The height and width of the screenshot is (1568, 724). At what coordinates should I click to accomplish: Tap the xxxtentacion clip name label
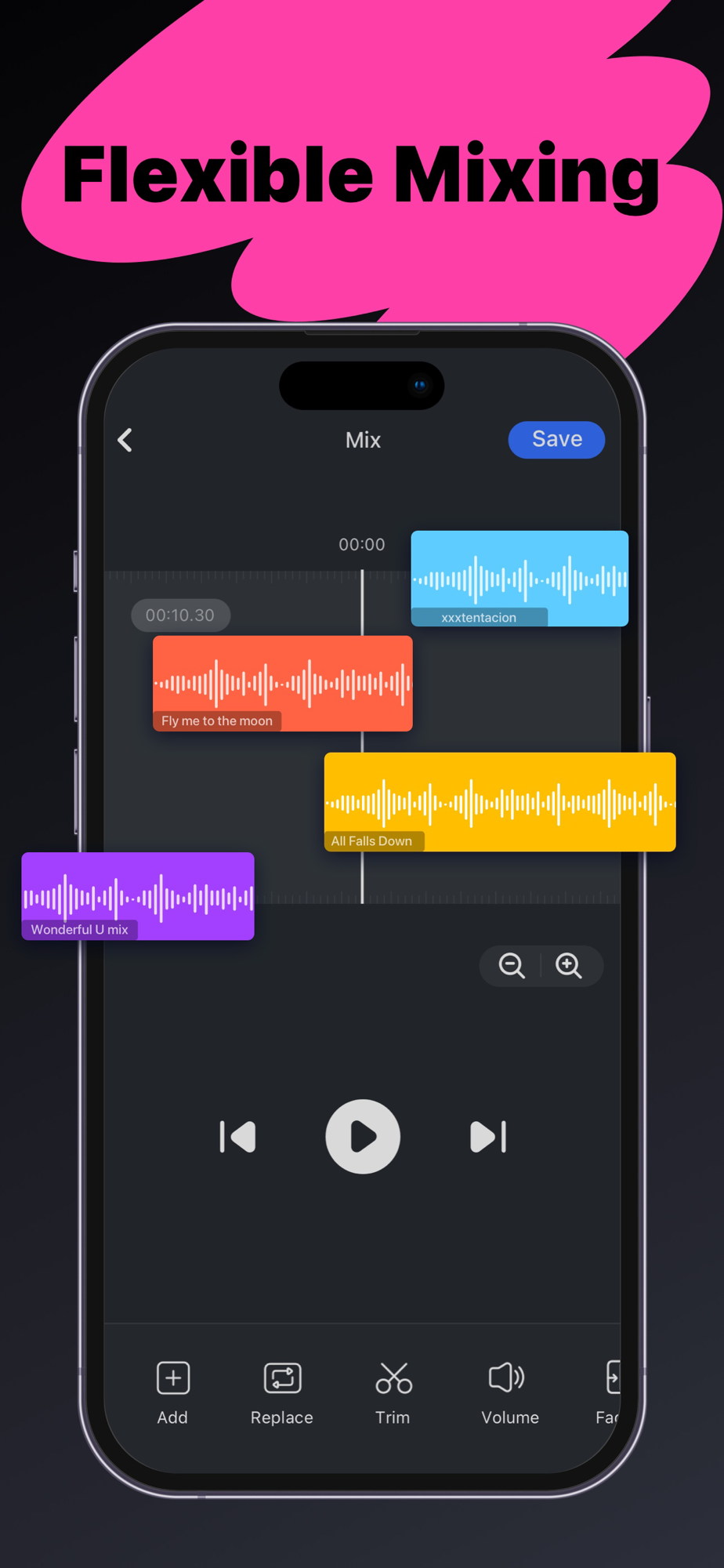point(479,618)
